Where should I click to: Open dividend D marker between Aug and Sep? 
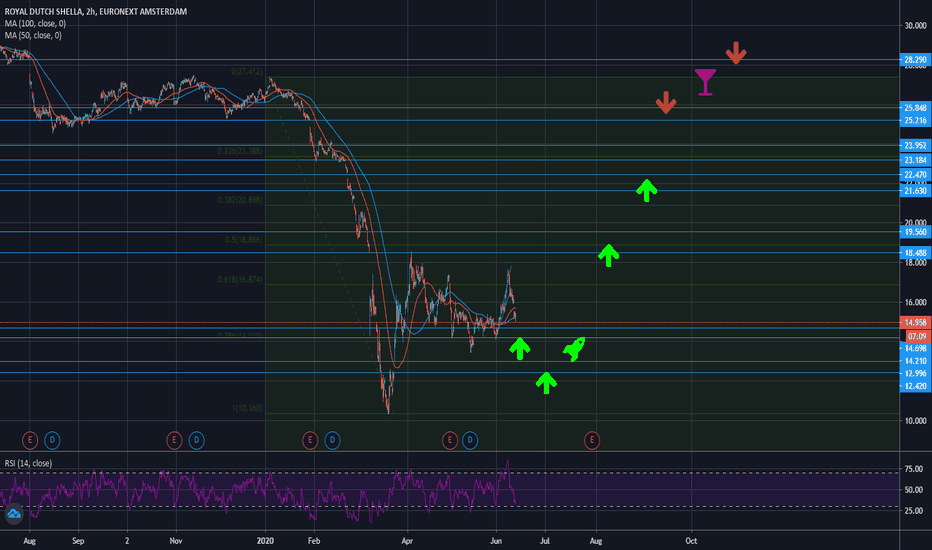pos(52,440)
